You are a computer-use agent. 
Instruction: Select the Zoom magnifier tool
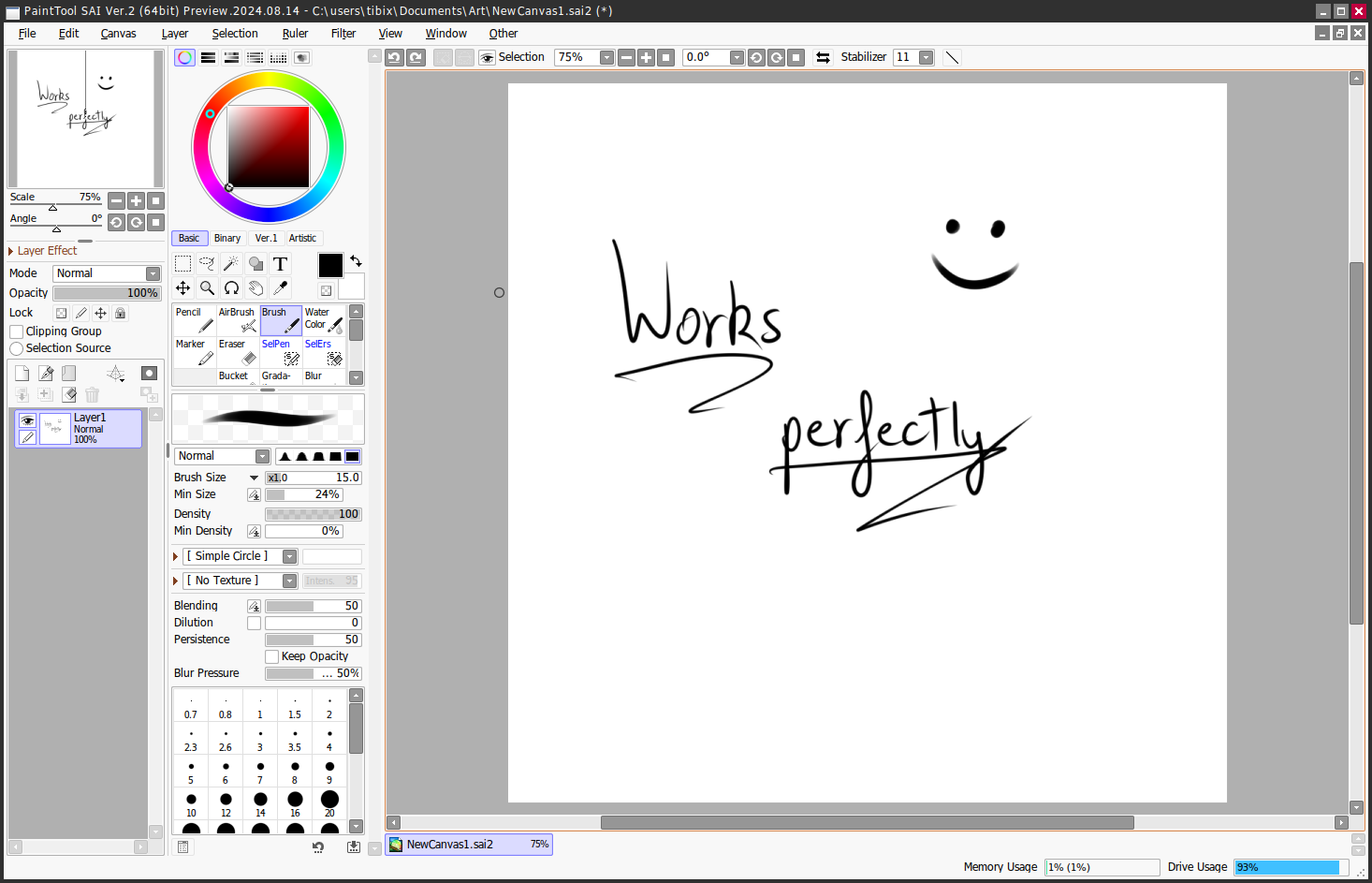tap(207, 288)
